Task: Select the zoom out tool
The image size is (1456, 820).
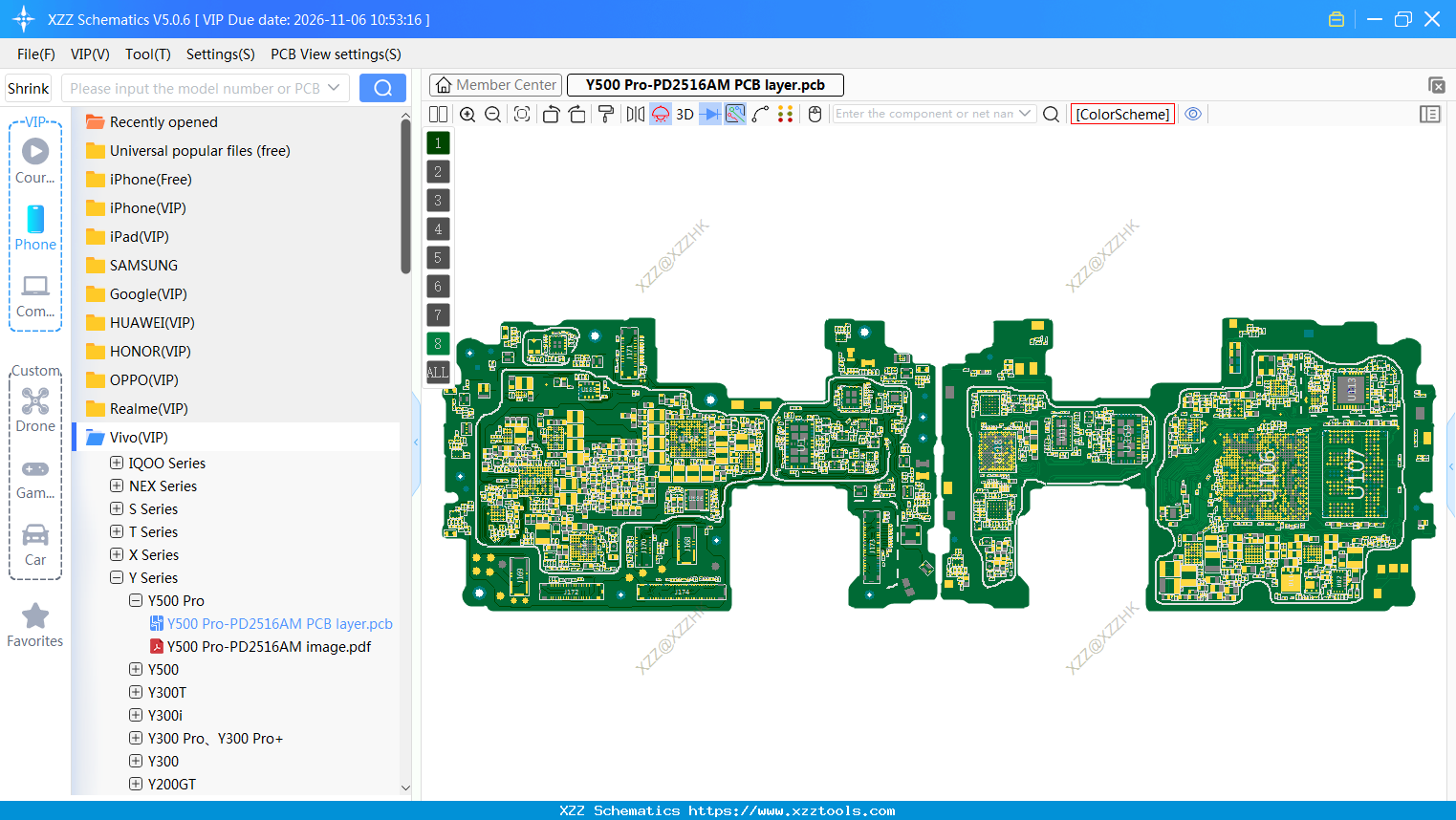Action: pyautogui.click(x=492, y=114)
